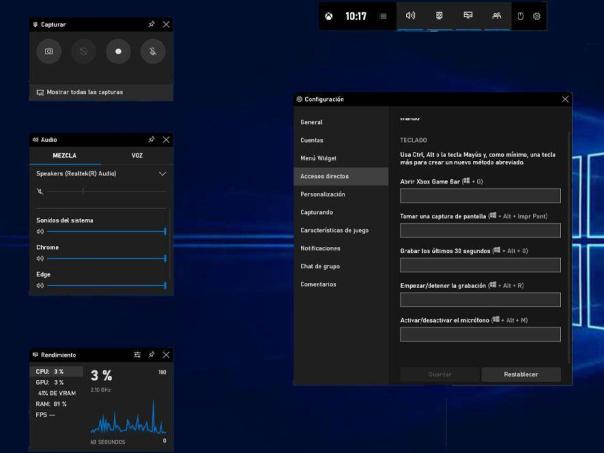Open Xbox Social widget in top bar
The height and width of the screenshot is (453, 604).
tap(496, 16)
